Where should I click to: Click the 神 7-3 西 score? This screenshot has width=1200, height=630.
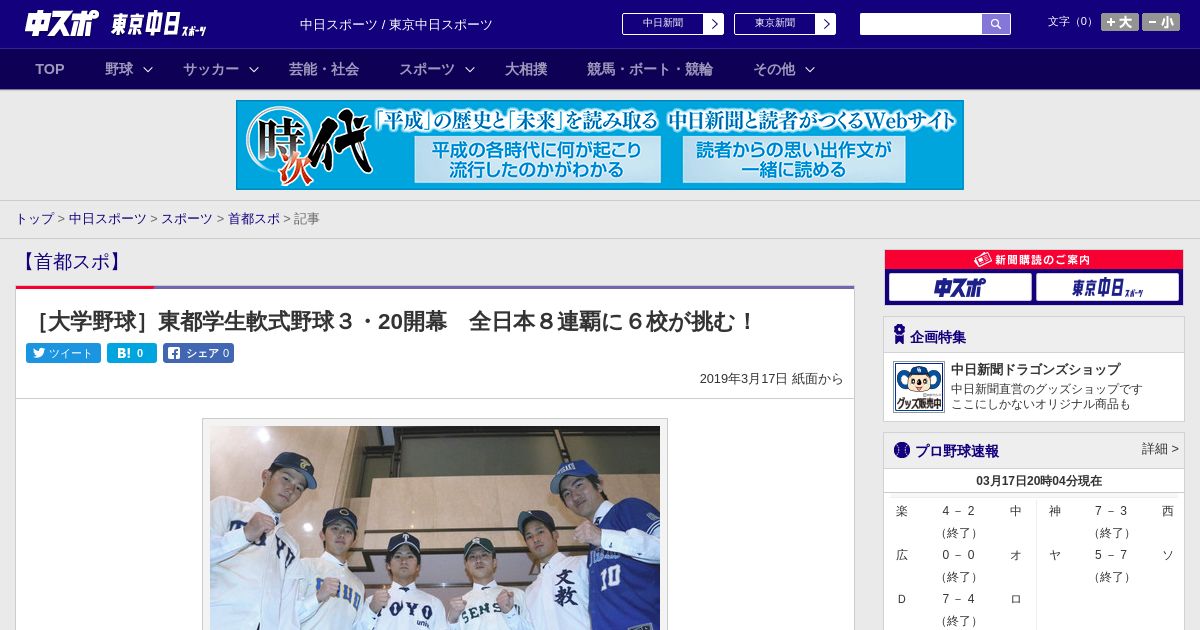click(1111, 511)
